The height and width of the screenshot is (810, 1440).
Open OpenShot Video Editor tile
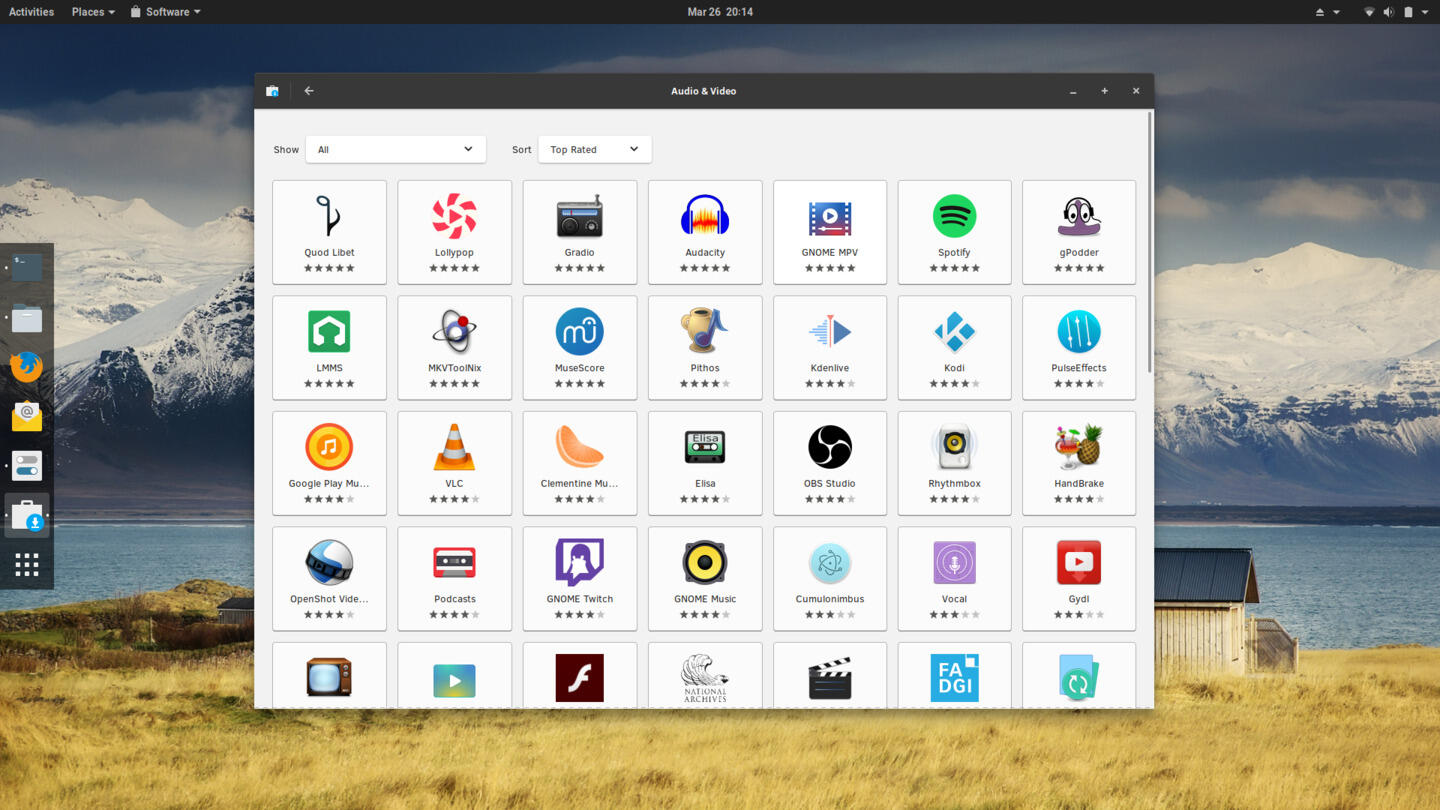[x=329, y=578]
